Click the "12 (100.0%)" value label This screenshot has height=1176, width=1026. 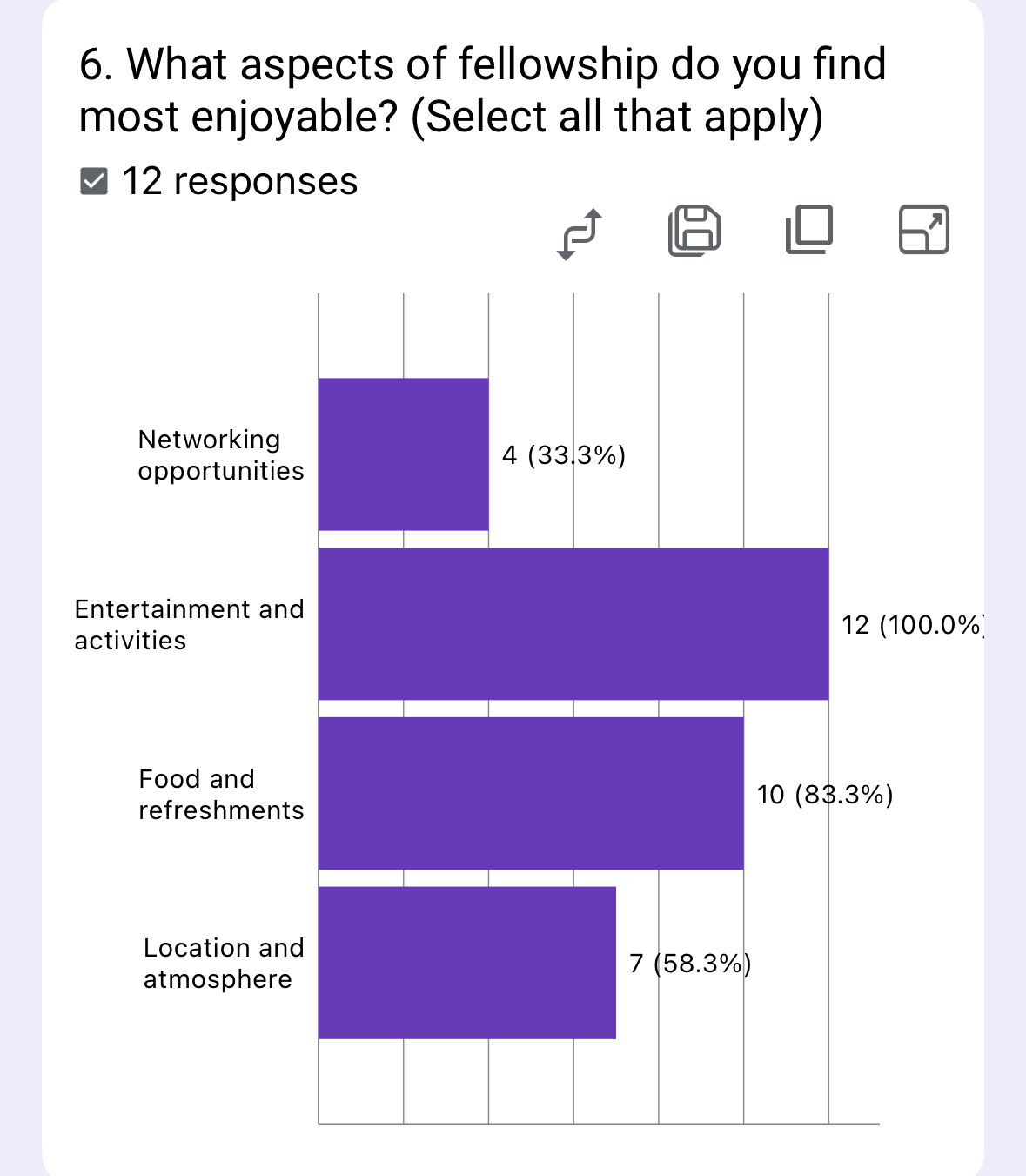[912, 624]
